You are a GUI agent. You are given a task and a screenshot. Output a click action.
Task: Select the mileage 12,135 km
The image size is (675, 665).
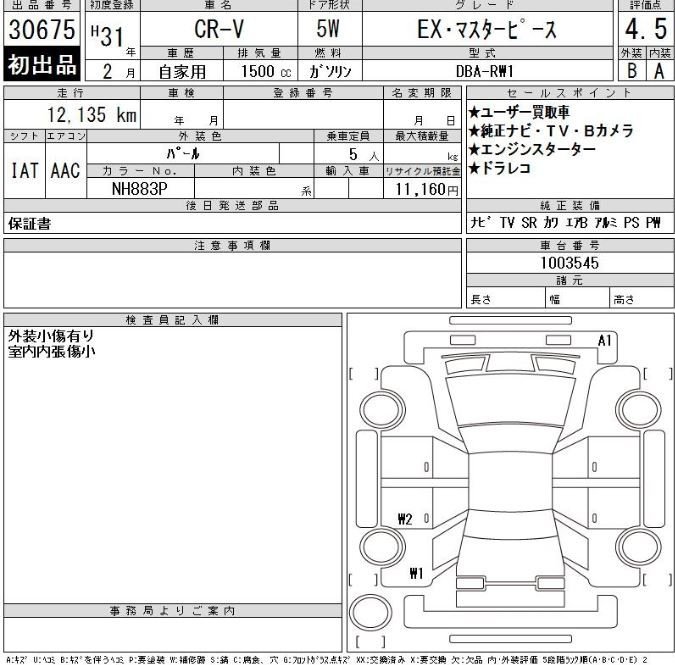coord(92,114)
